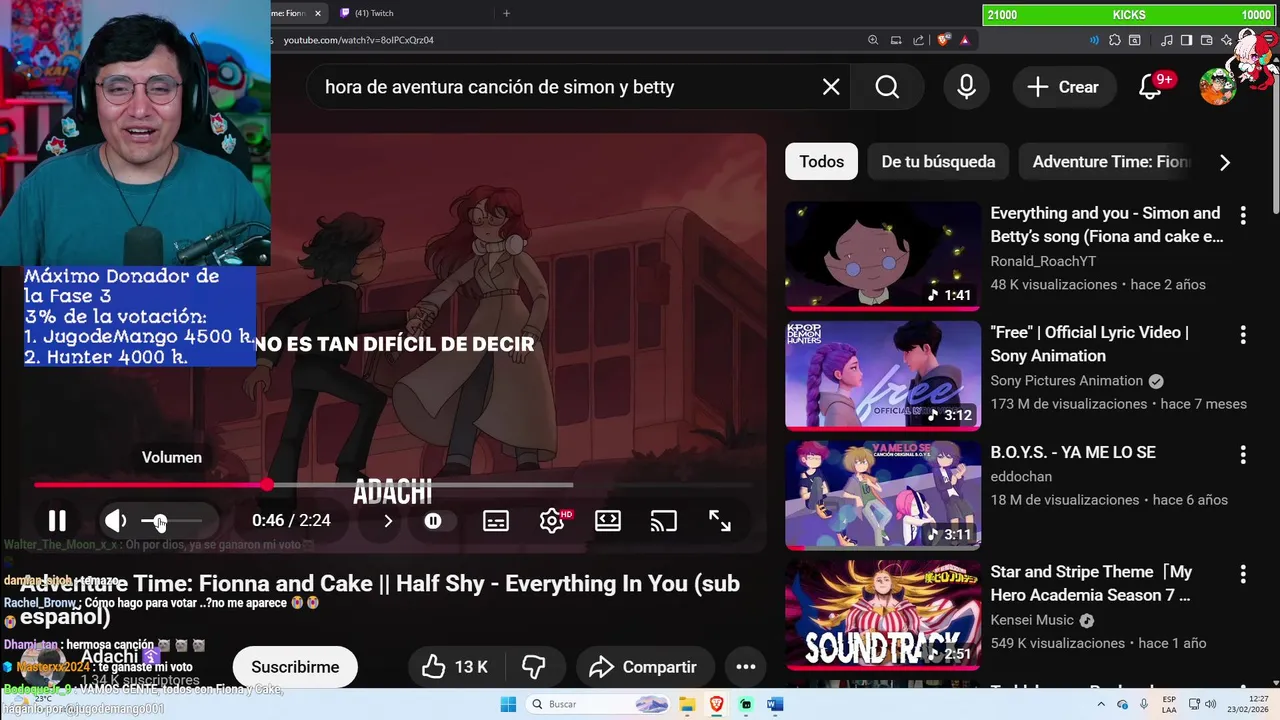Open the Star and Stripe Theme thumbnail
This screenshot has width=1280, height=720.
883,615
